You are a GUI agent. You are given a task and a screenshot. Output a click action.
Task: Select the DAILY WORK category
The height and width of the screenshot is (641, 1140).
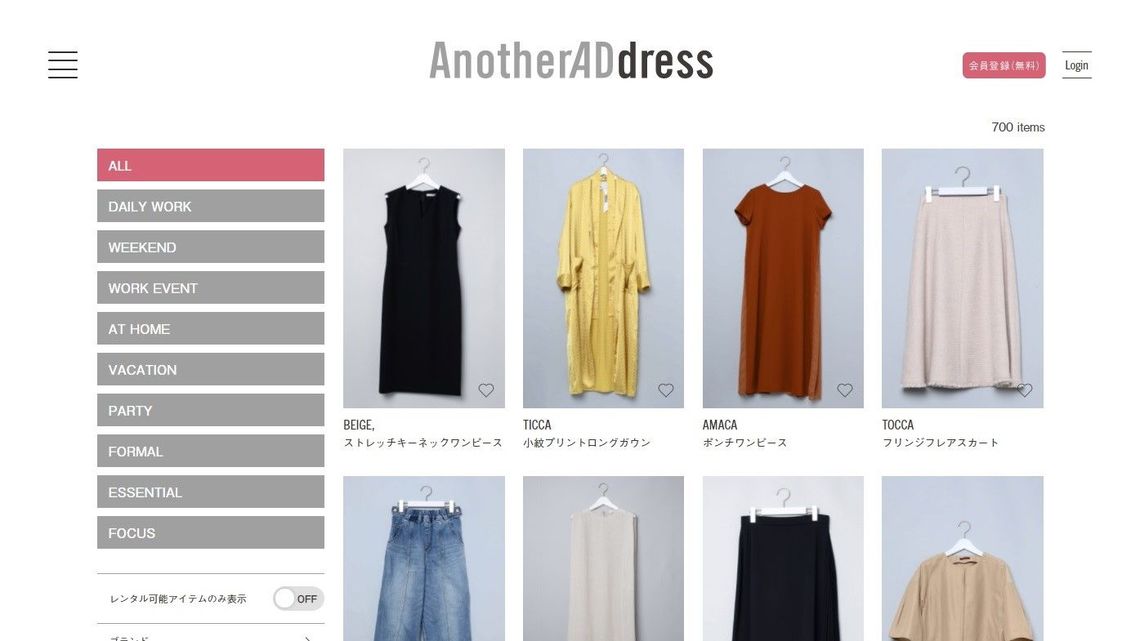coord(211,206)
